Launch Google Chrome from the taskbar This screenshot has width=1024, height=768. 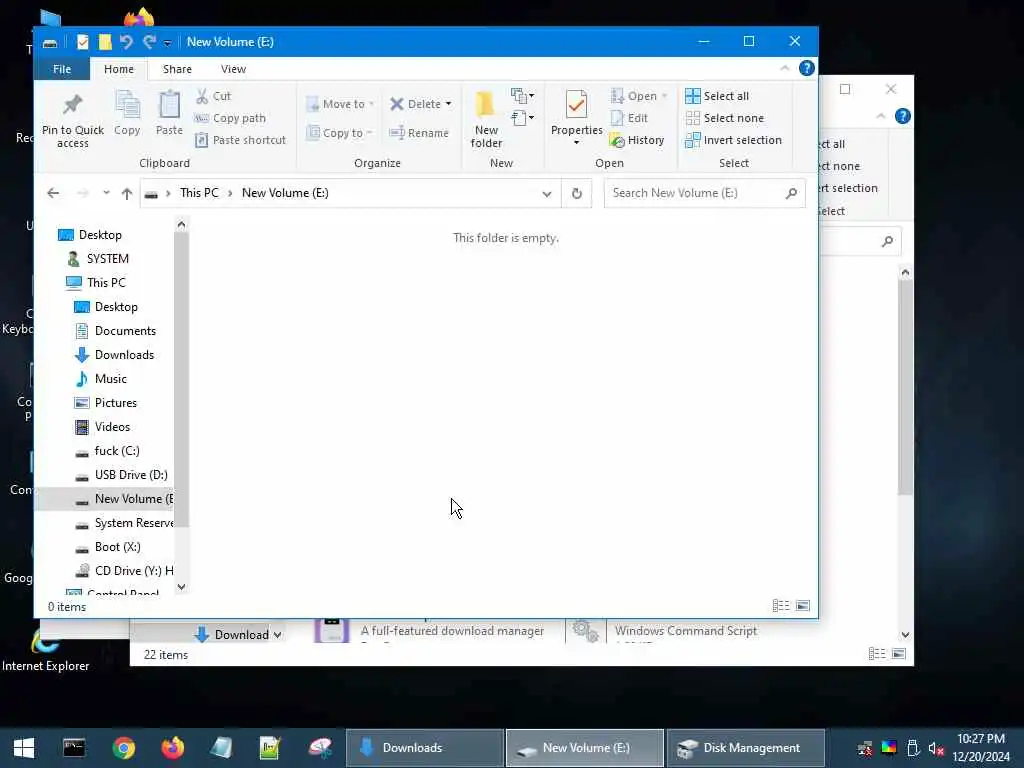[123, 748]
